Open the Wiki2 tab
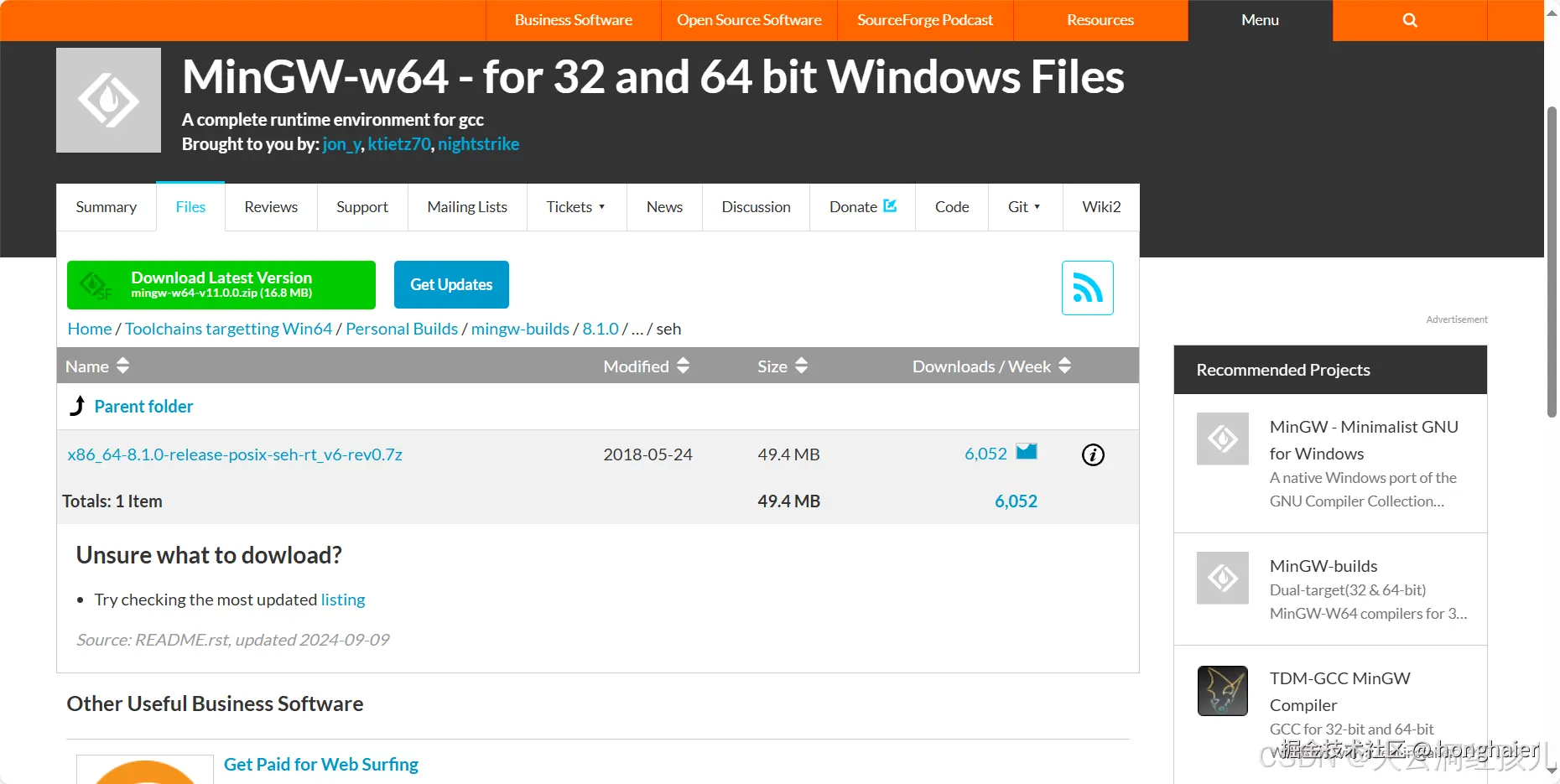The height and width of the screenshot is (784, 1560). point(1101,207)
